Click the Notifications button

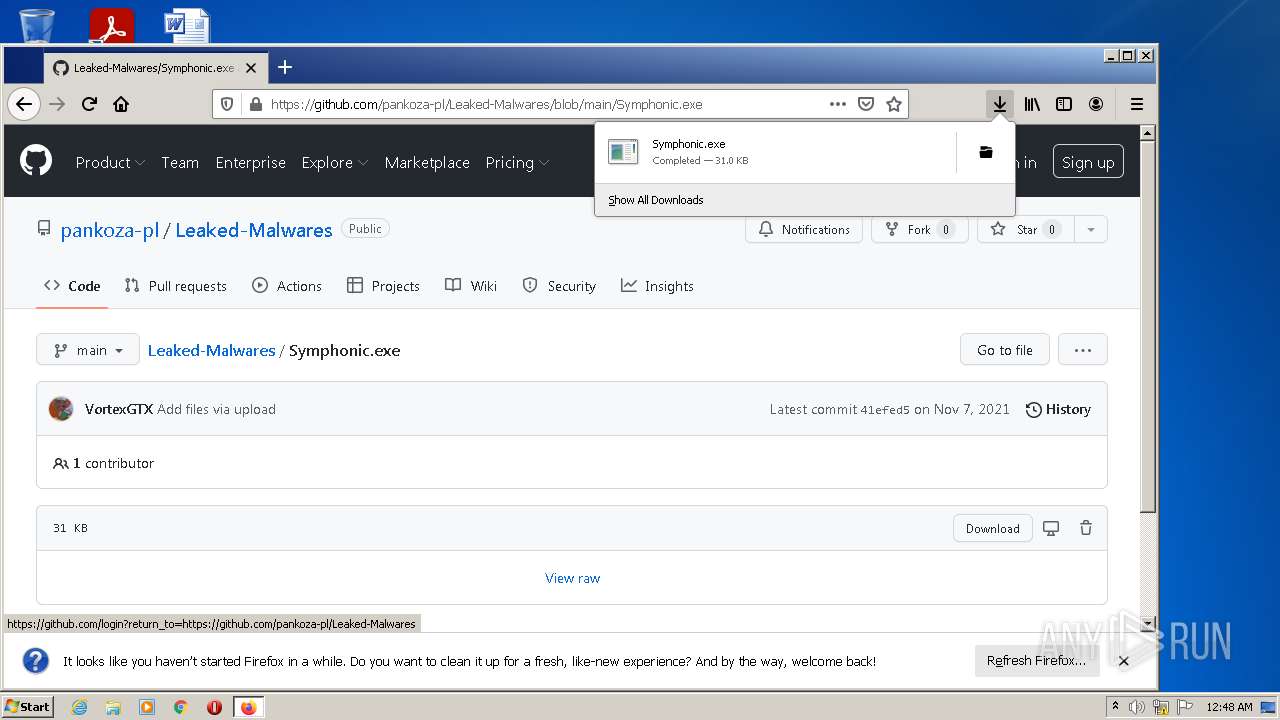pyautogui.click(x=804, y=229)
